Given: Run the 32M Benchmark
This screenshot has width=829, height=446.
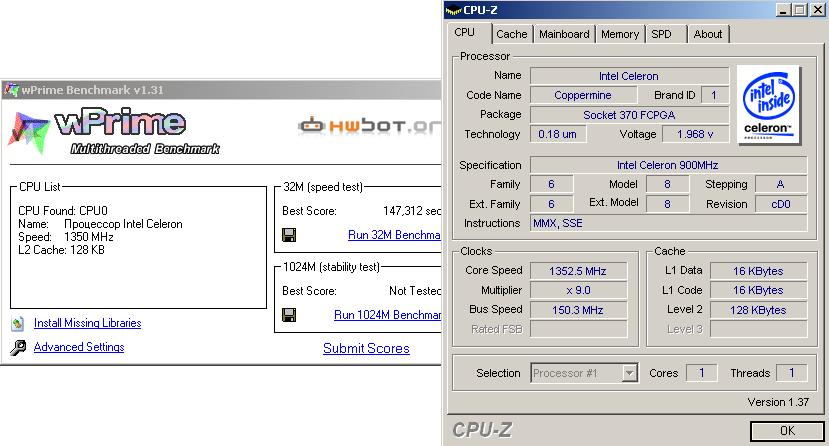Looking at the screenshot, I should tap(394, 235).
